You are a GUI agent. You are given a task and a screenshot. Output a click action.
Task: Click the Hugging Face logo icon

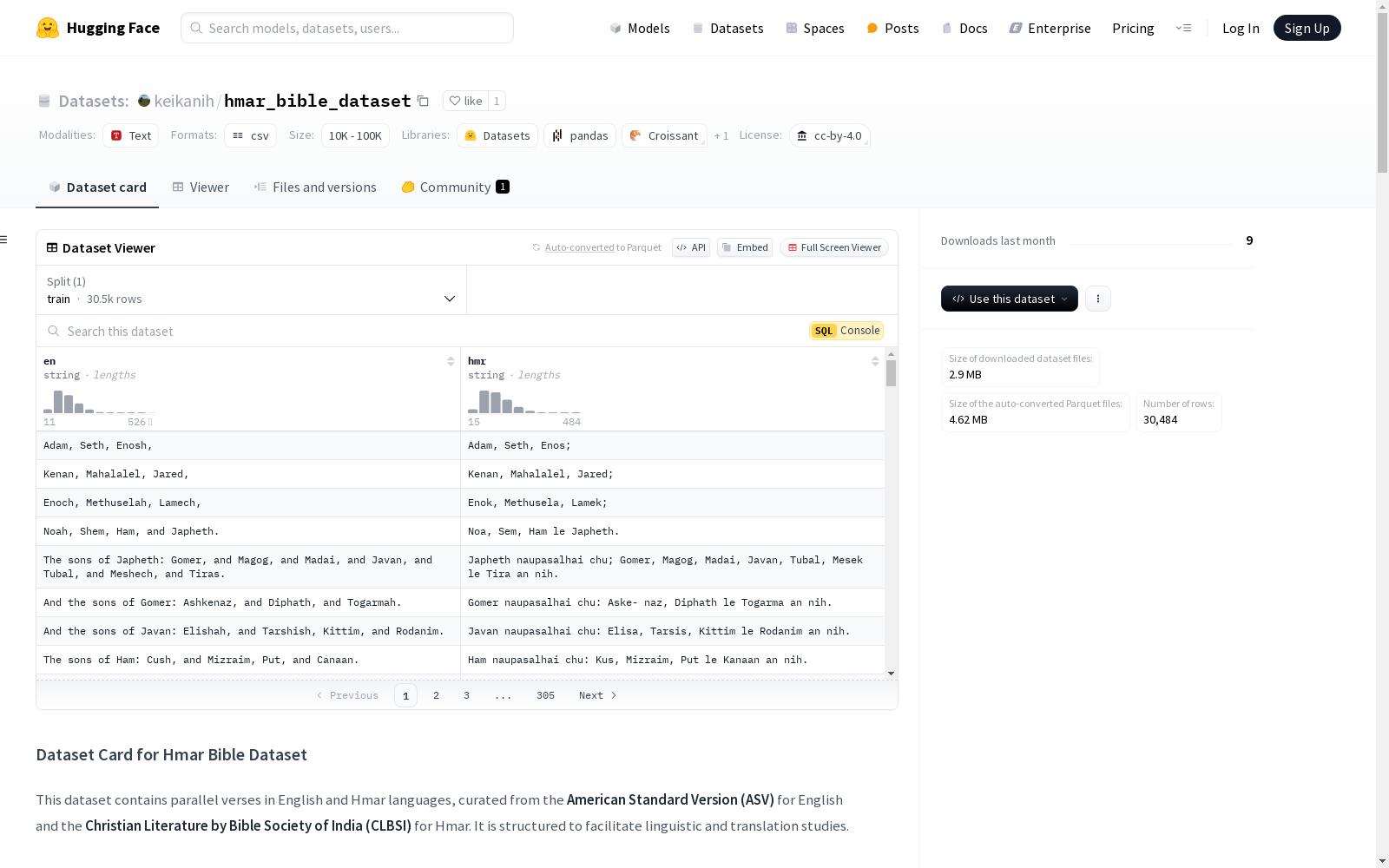[48, 28]
